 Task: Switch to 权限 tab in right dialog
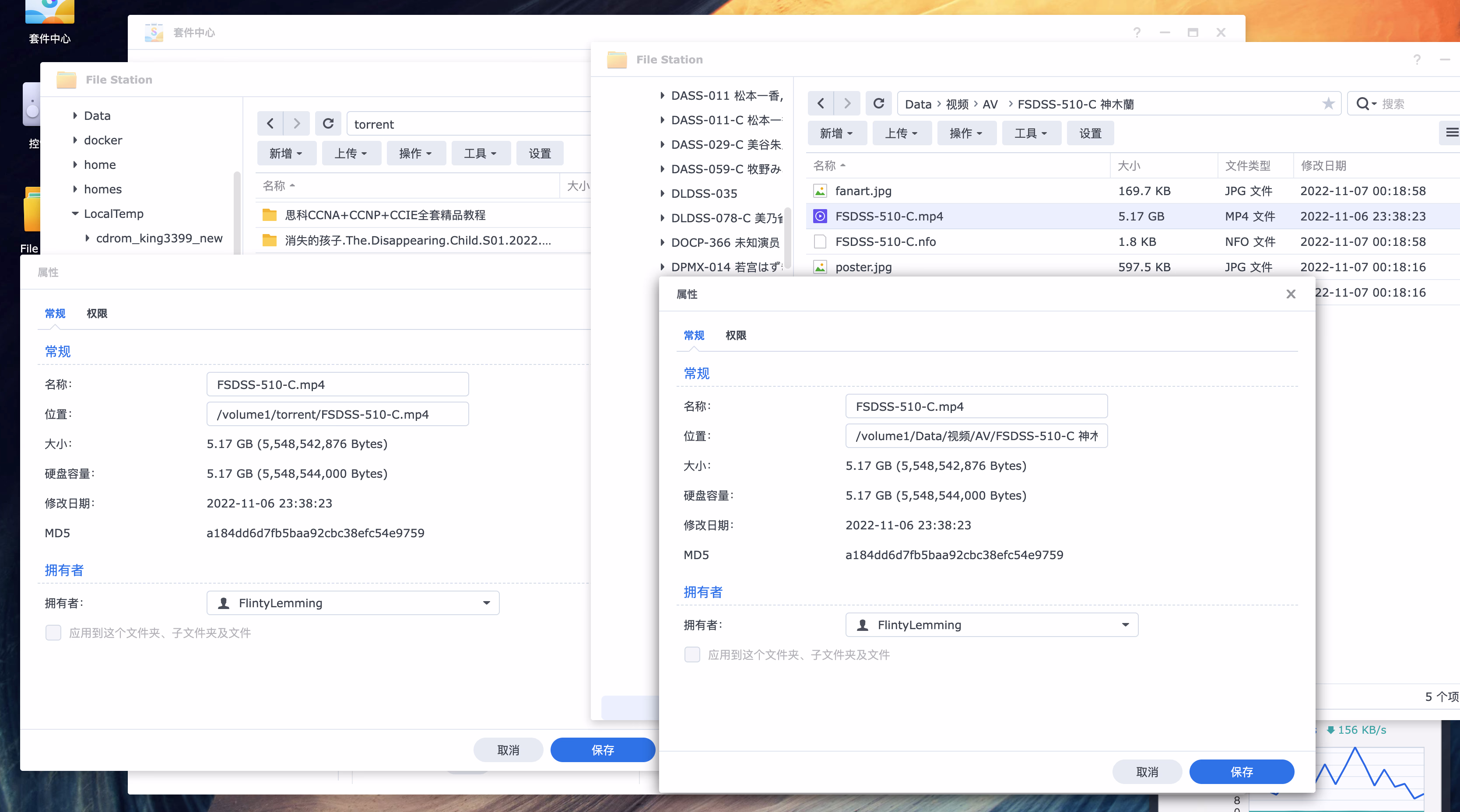click(735, 336)
